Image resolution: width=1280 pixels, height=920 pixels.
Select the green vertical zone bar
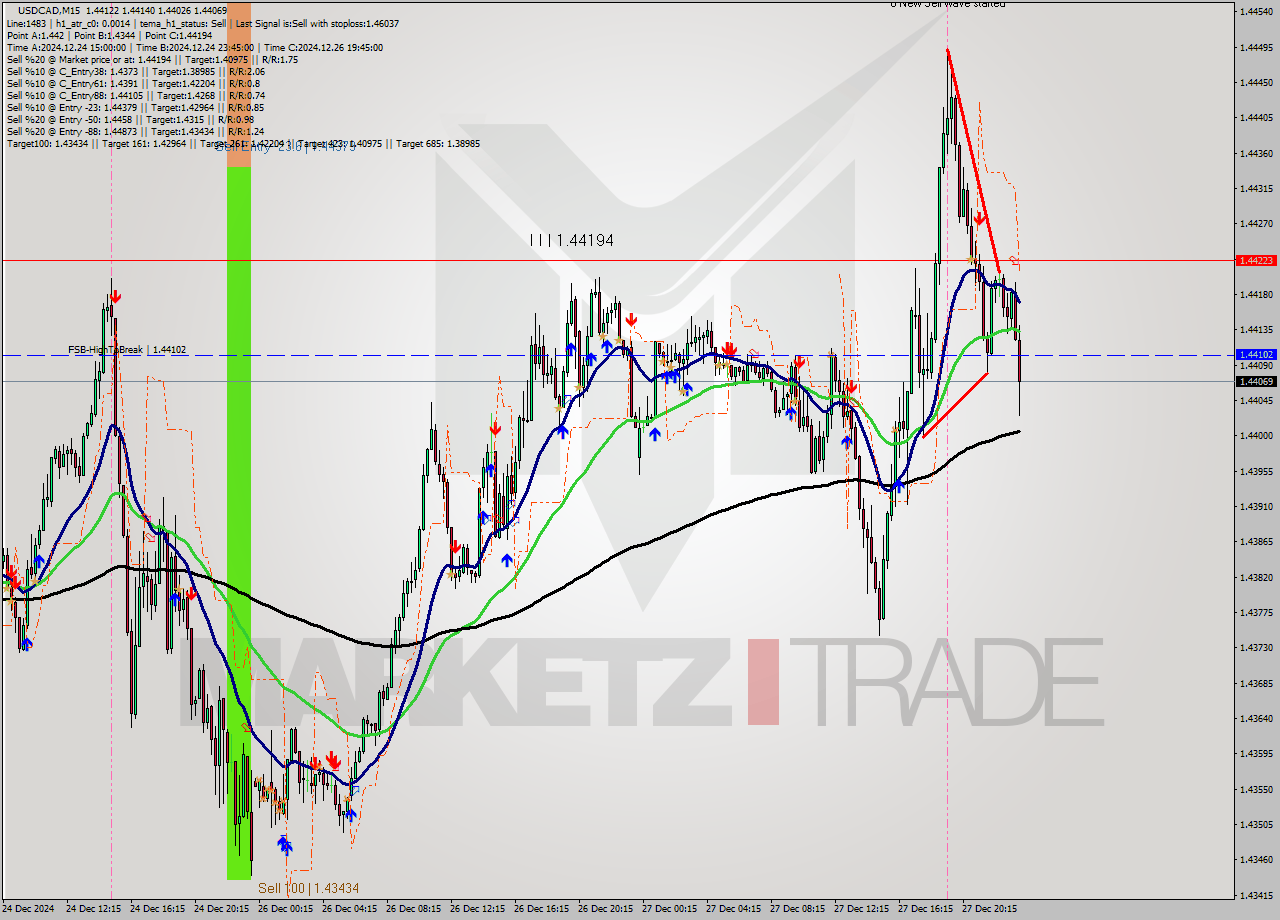(x=239, y=523)
